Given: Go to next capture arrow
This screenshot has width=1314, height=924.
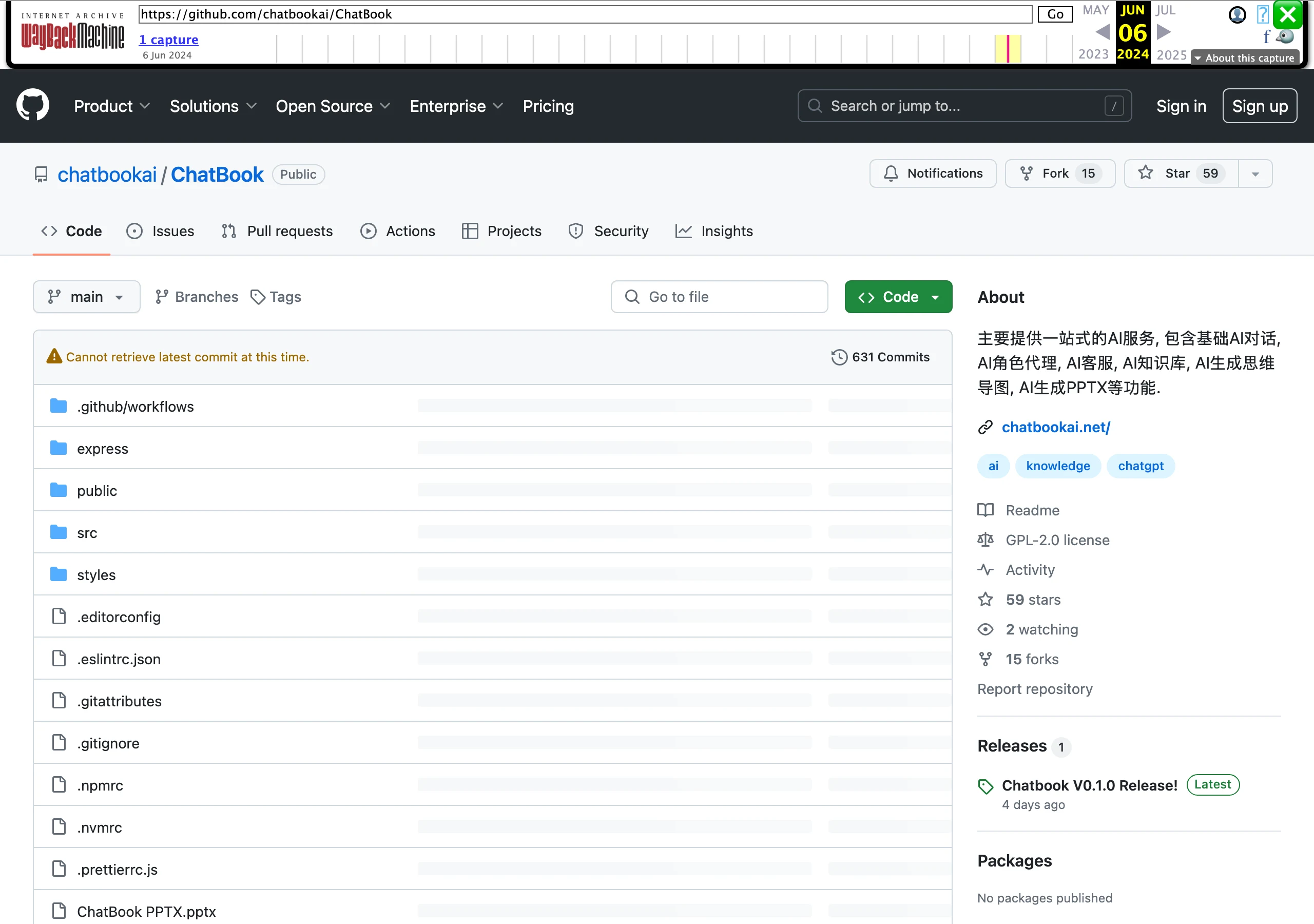Looking at the screenshot, I should tap(1164, 32).
